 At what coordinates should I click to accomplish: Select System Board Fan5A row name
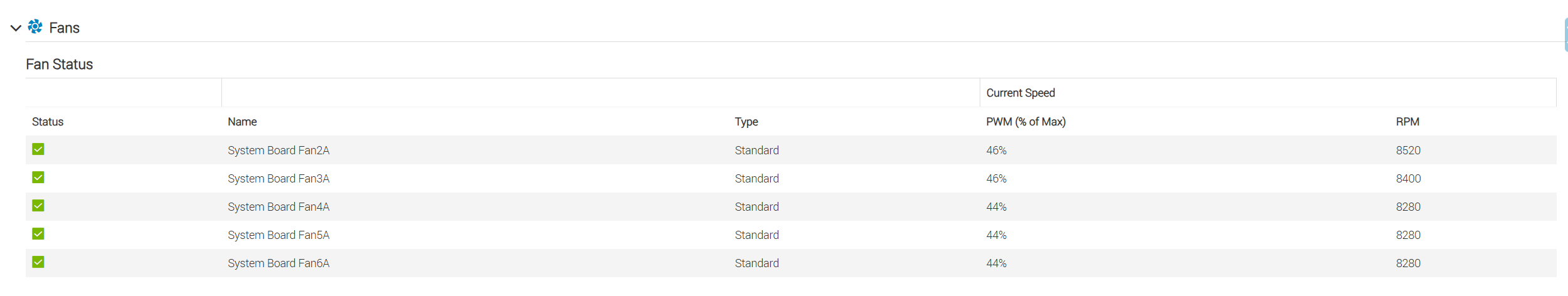278,235
